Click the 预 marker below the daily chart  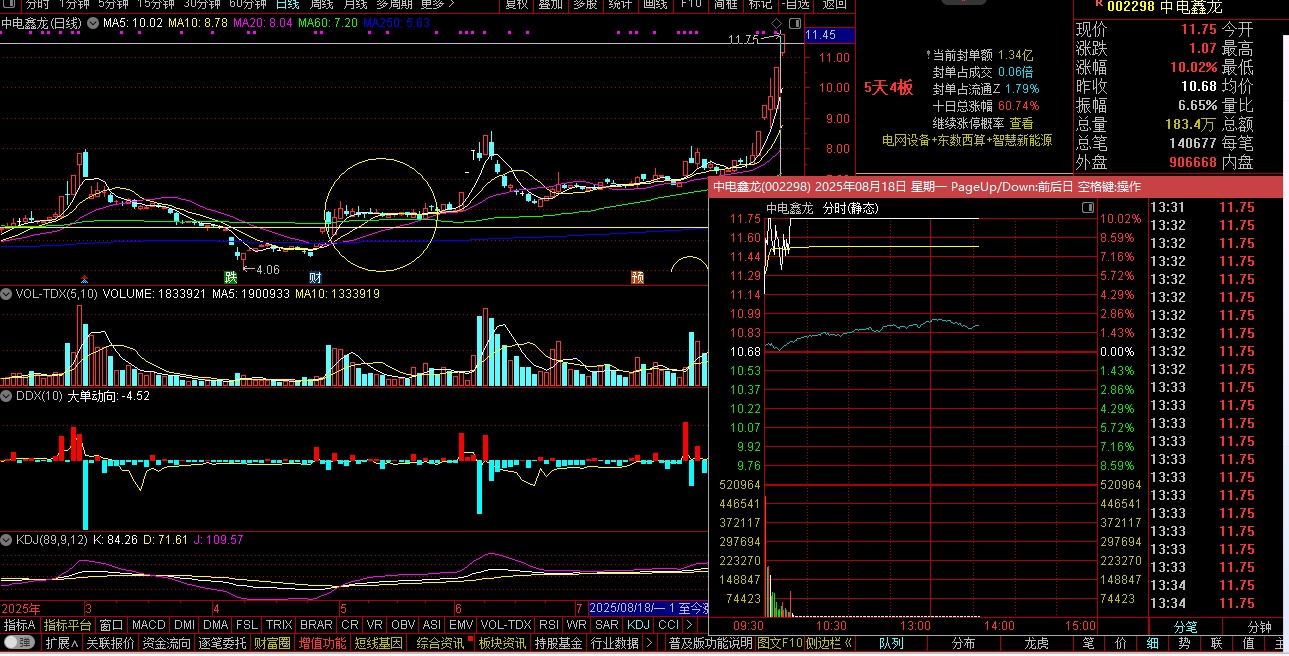[x=637, y=277]
